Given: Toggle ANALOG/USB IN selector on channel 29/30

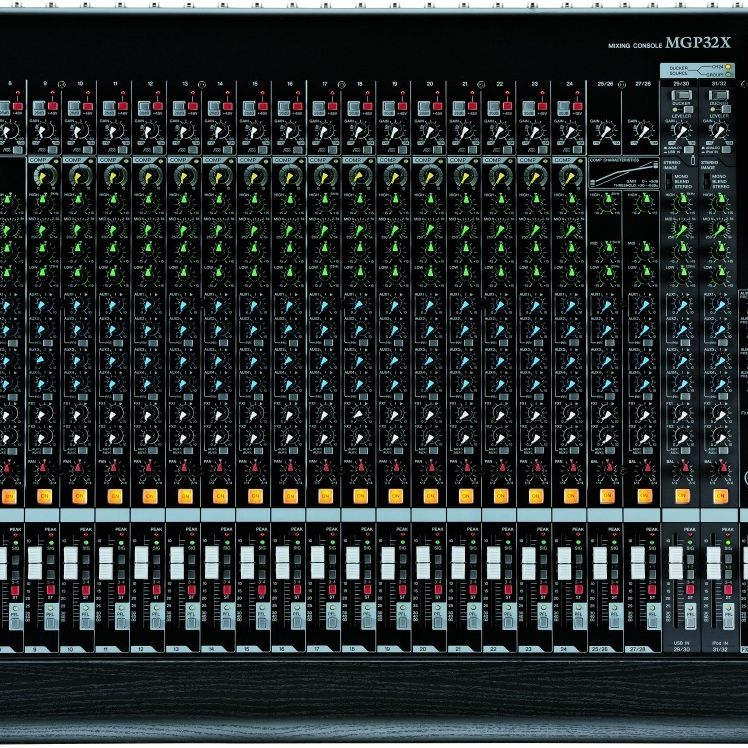Looking at the screenshot, I should (689, 149).
